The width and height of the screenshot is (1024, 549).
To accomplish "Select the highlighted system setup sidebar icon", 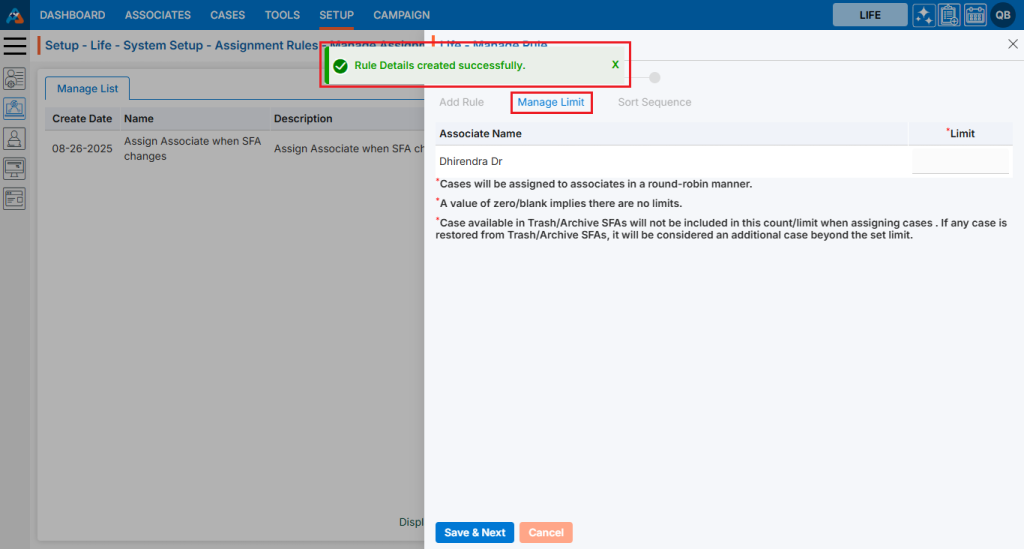I will click(15, 109).
